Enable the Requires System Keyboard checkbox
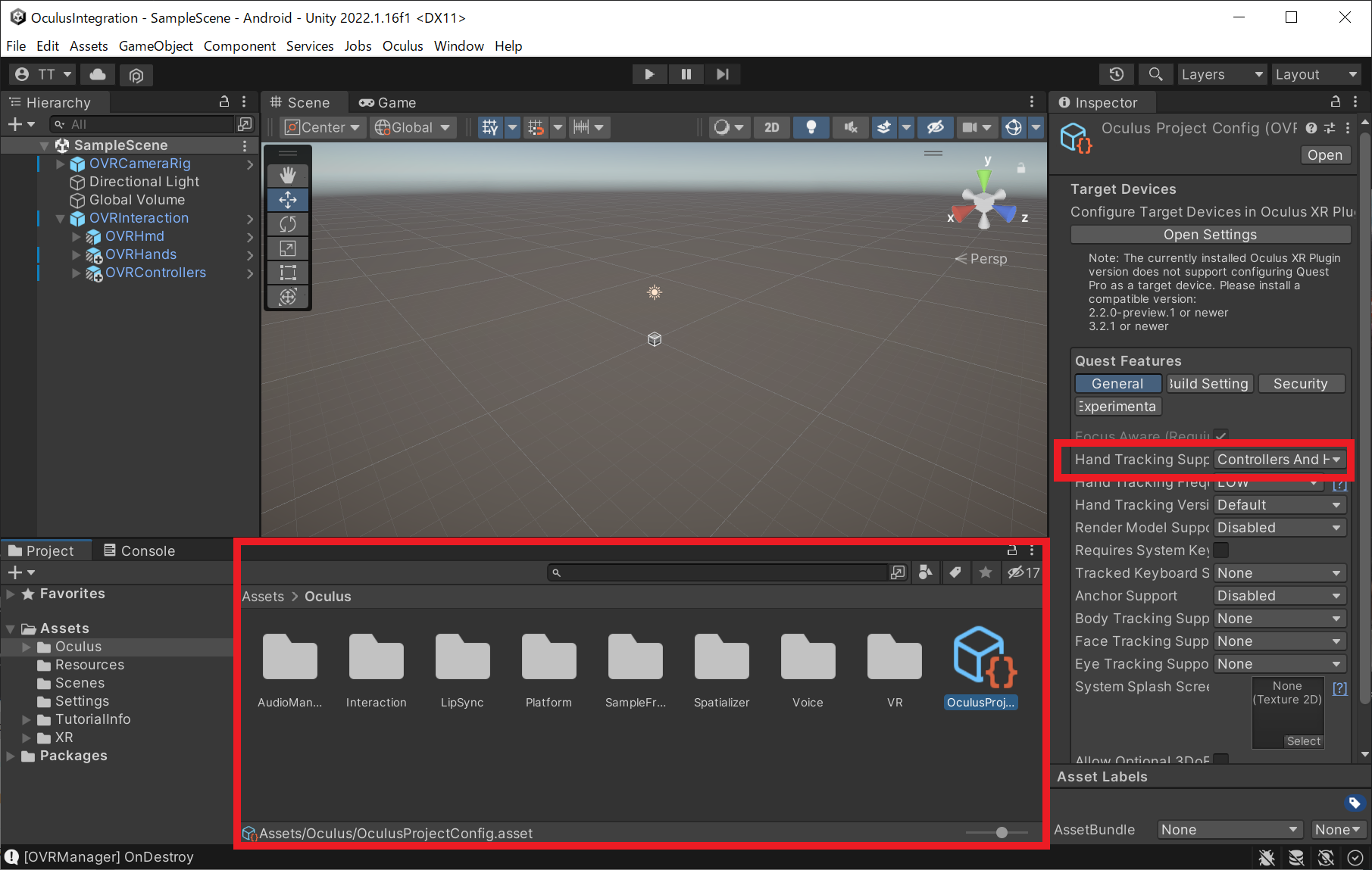This screenshot has width=1372, height=870. [1221, 550]
